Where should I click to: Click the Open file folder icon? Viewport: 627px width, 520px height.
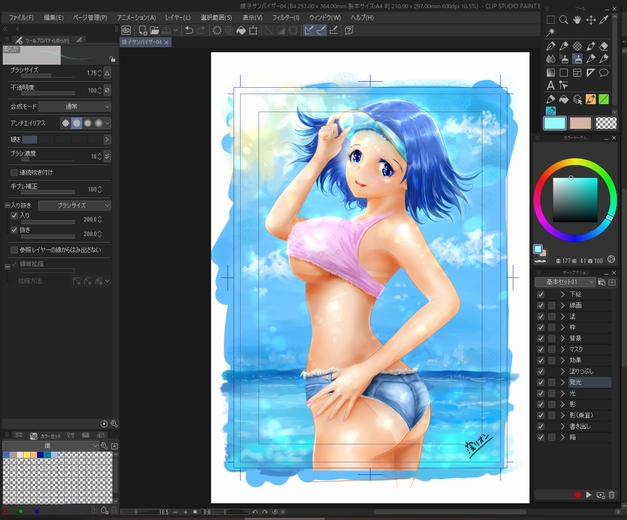[x=154, y=30]
